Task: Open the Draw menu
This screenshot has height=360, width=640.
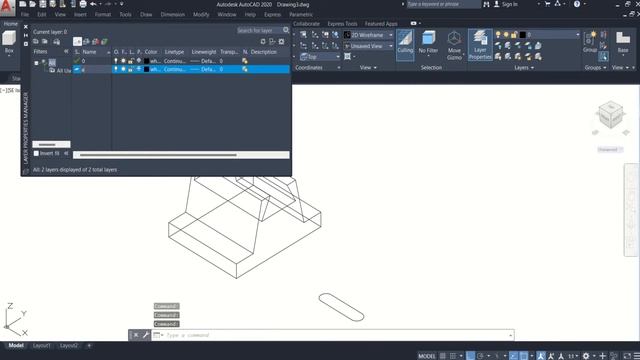Action: tap(146, 14)
